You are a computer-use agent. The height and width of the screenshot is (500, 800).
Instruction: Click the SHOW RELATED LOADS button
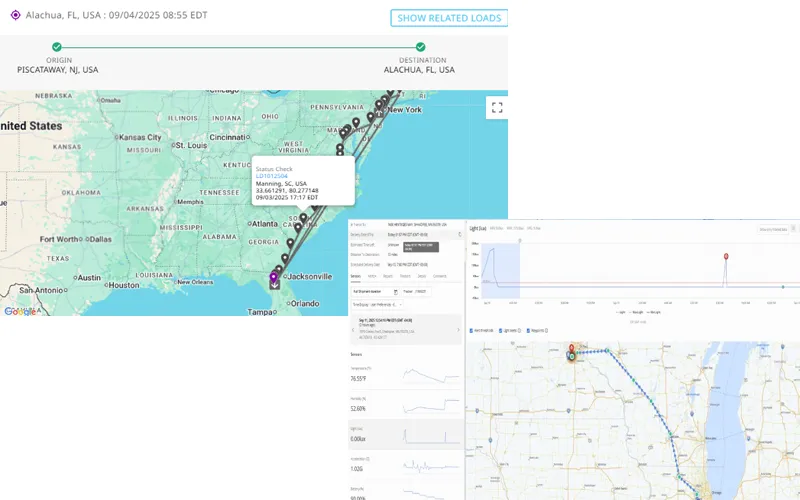click(x=448, y=18)
